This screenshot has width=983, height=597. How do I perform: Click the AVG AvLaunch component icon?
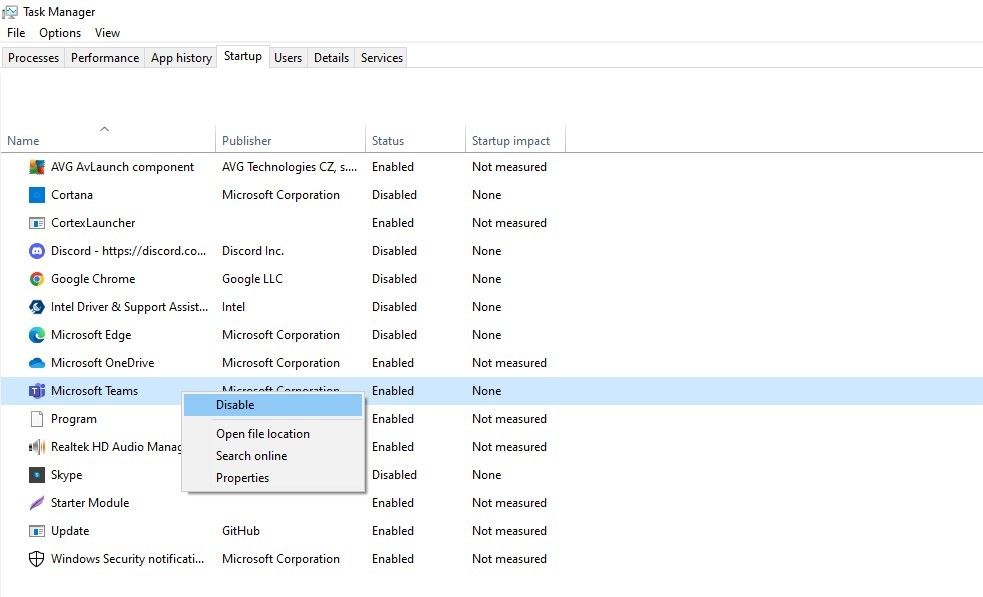tap(37, 167)
